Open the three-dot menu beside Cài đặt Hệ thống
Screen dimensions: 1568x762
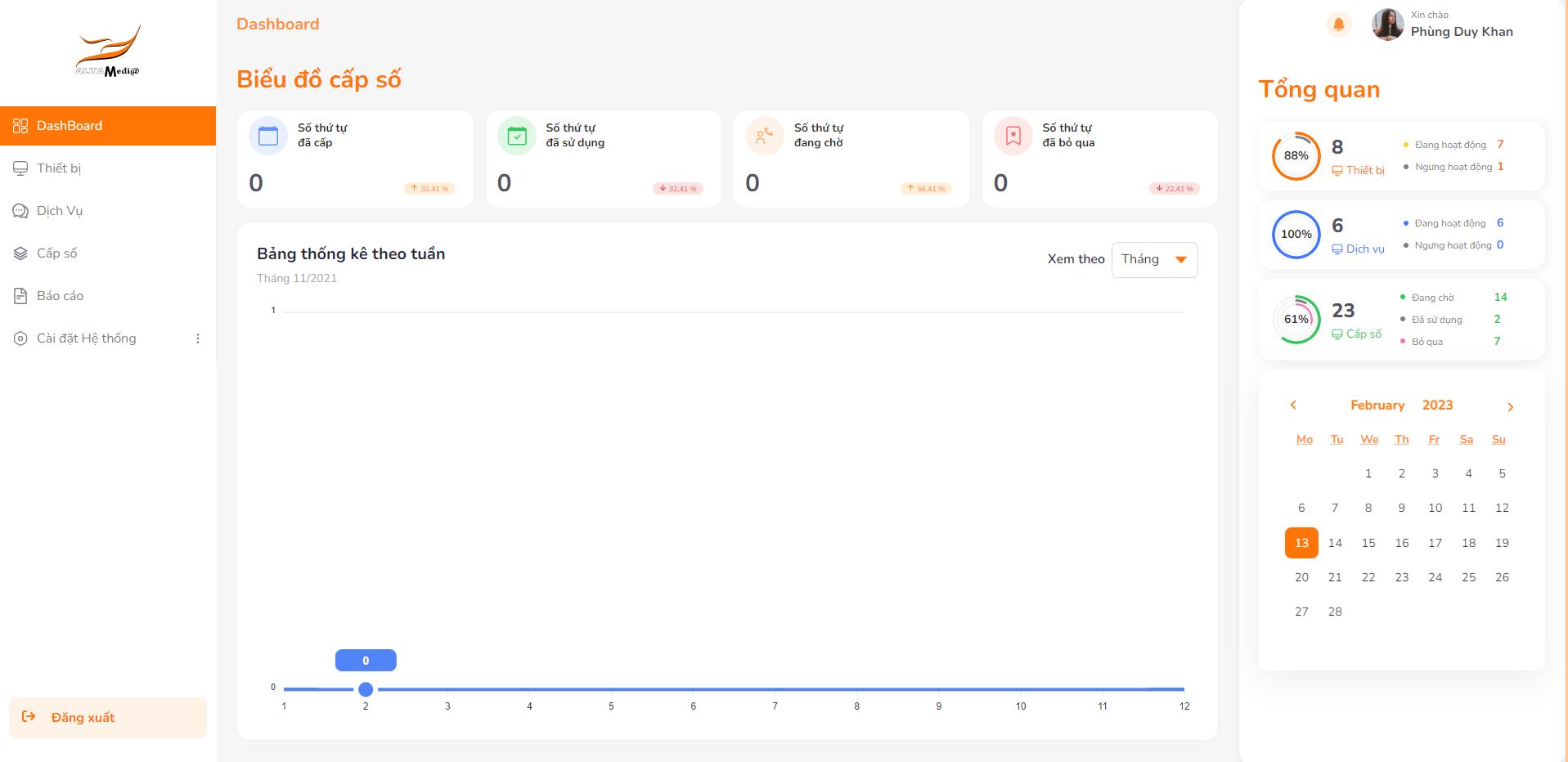coord(197,338)
